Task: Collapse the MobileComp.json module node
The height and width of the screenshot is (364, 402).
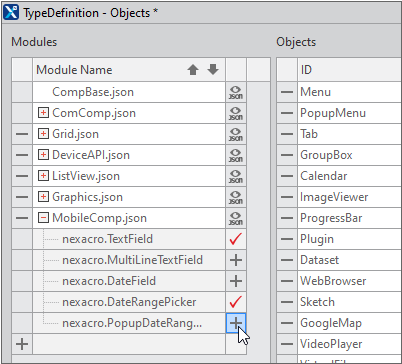Action: click(43, 218)
